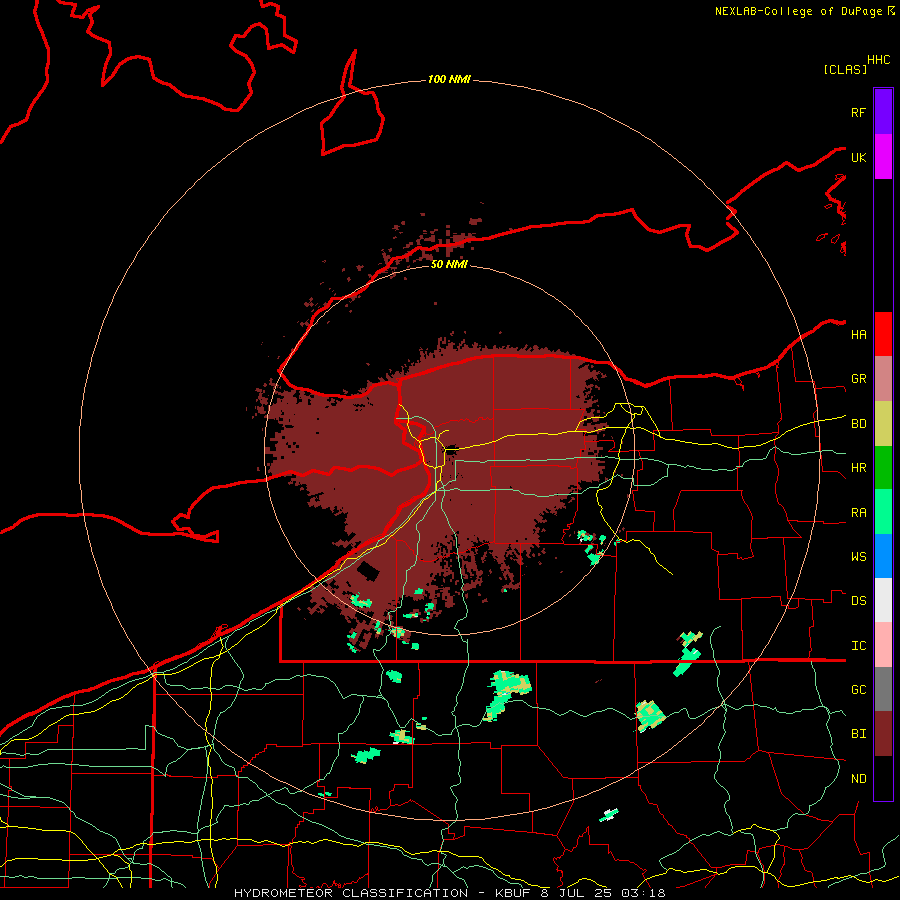Click the 03:18 timestamp
Image resolution: width=900 pixels, height=900 pixels.
click(x=643, y=893)
